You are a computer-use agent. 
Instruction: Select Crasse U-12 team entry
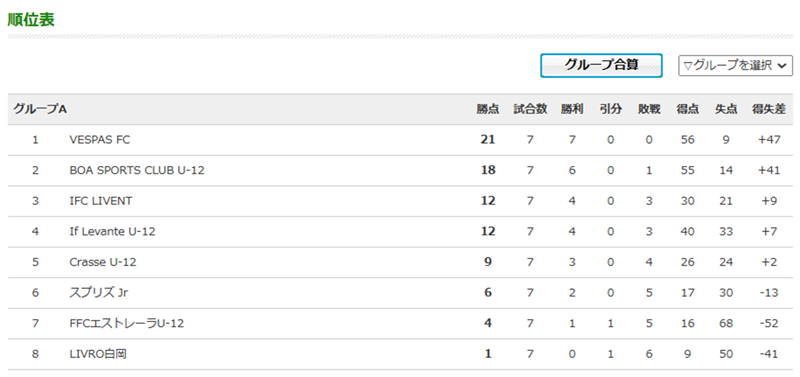103,262
